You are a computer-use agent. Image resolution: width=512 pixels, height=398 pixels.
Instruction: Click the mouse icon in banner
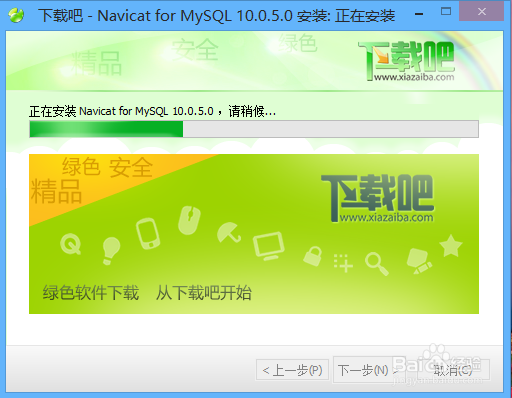tap(189, 220)
